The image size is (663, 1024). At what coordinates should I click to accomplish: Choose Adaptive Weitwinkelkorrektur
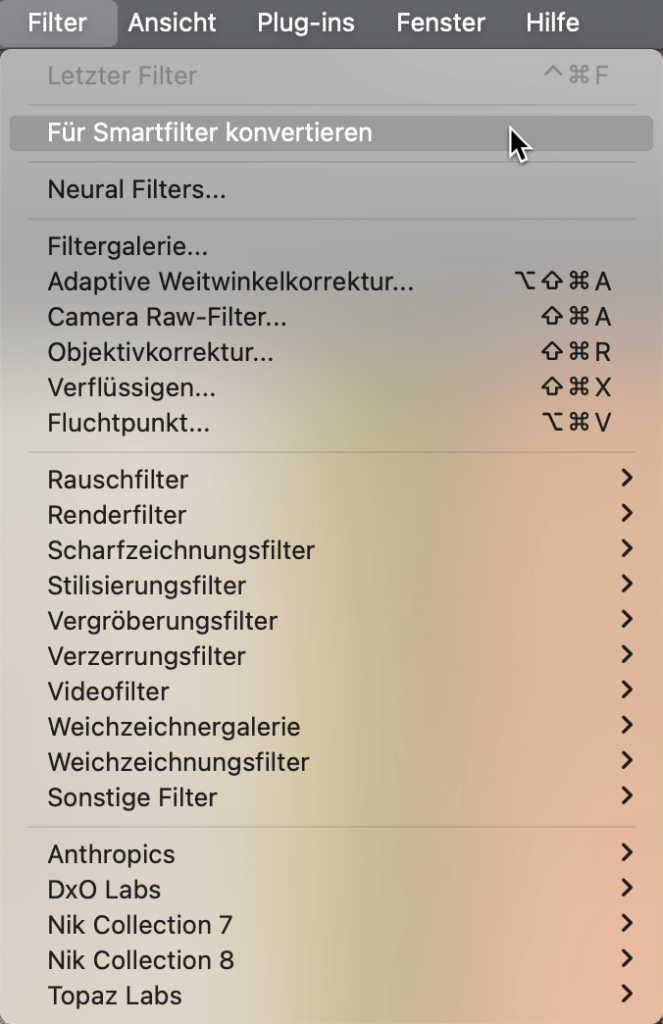pos(331,282)
